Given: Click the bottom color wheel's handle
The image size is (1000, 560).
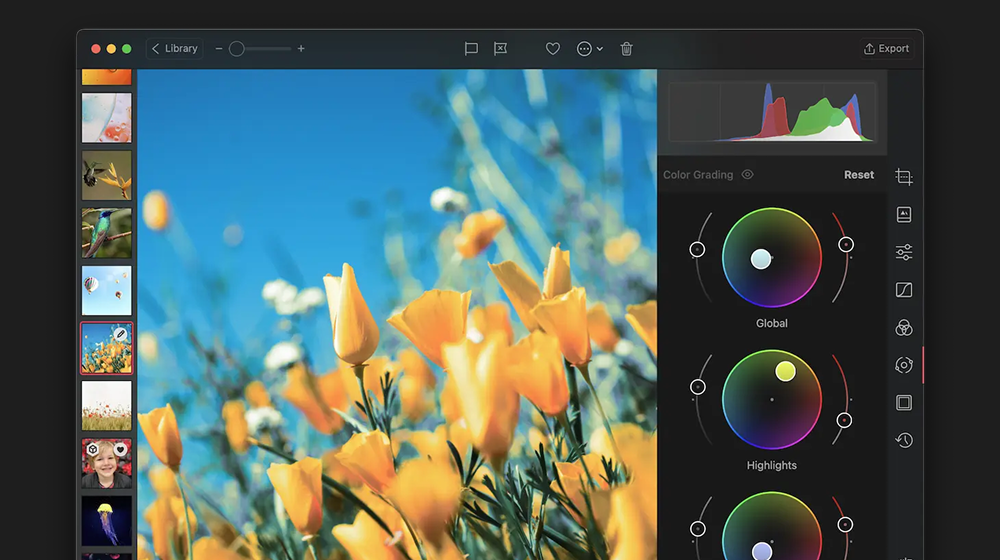Looking at the screenshot, I should [x=761, y=551].
